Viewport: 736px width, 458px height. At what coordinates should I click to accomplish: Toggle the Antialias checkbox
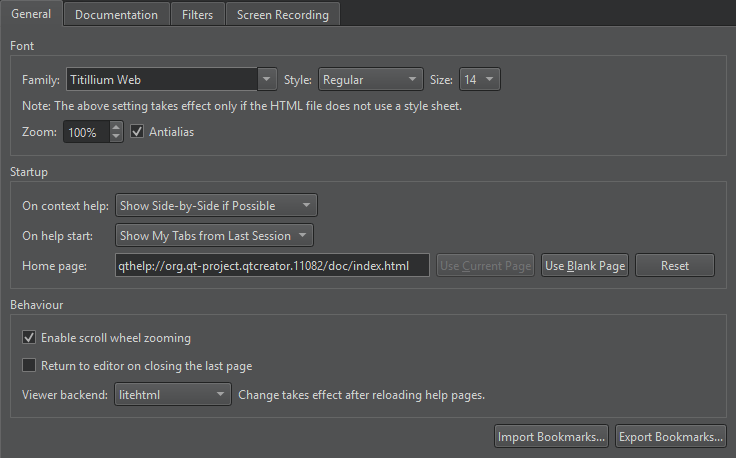pyautogui.click(x=138, y=132)
